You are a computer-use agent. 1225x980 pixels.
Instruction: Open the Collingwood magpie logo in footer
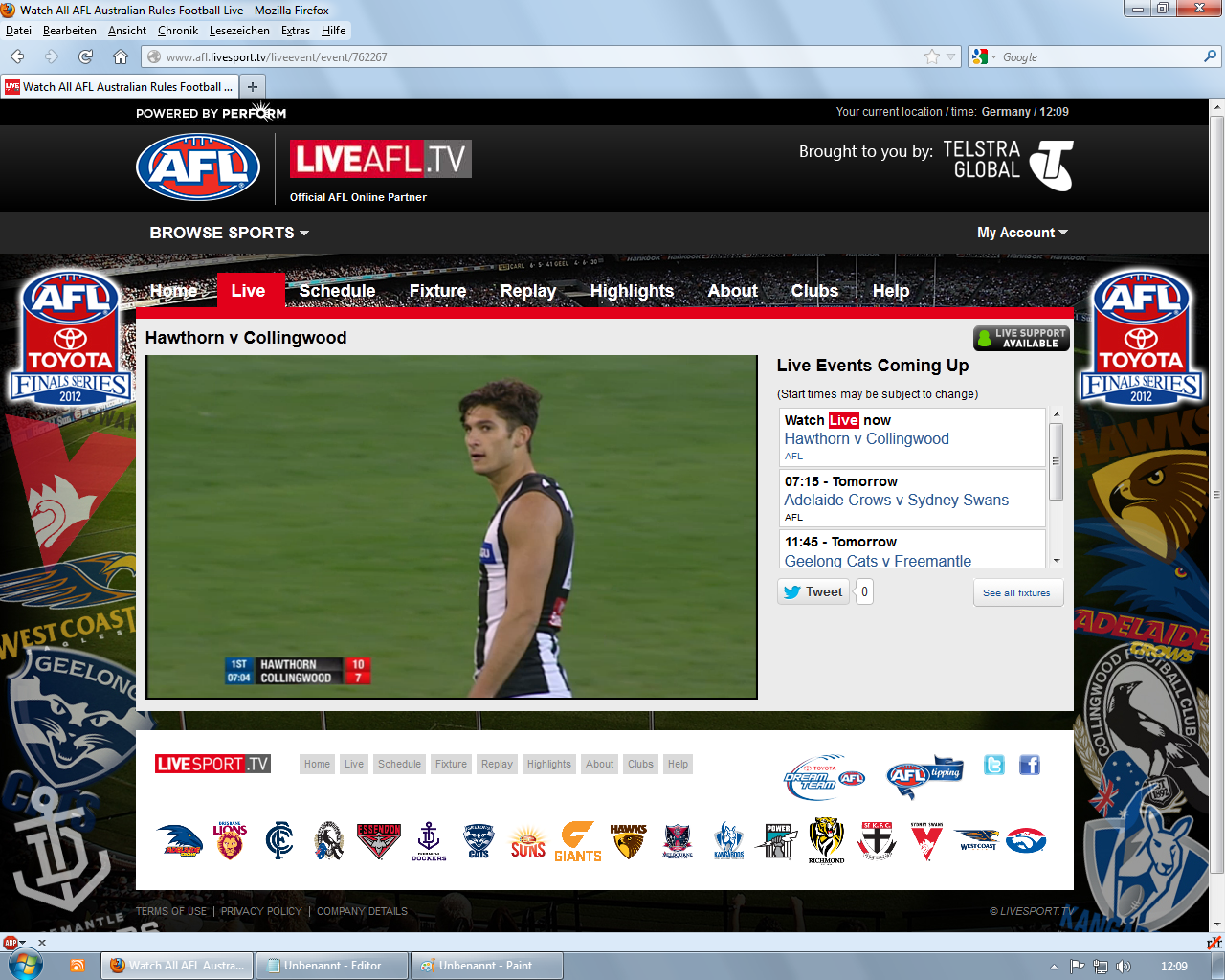click(x=329, y=840)
